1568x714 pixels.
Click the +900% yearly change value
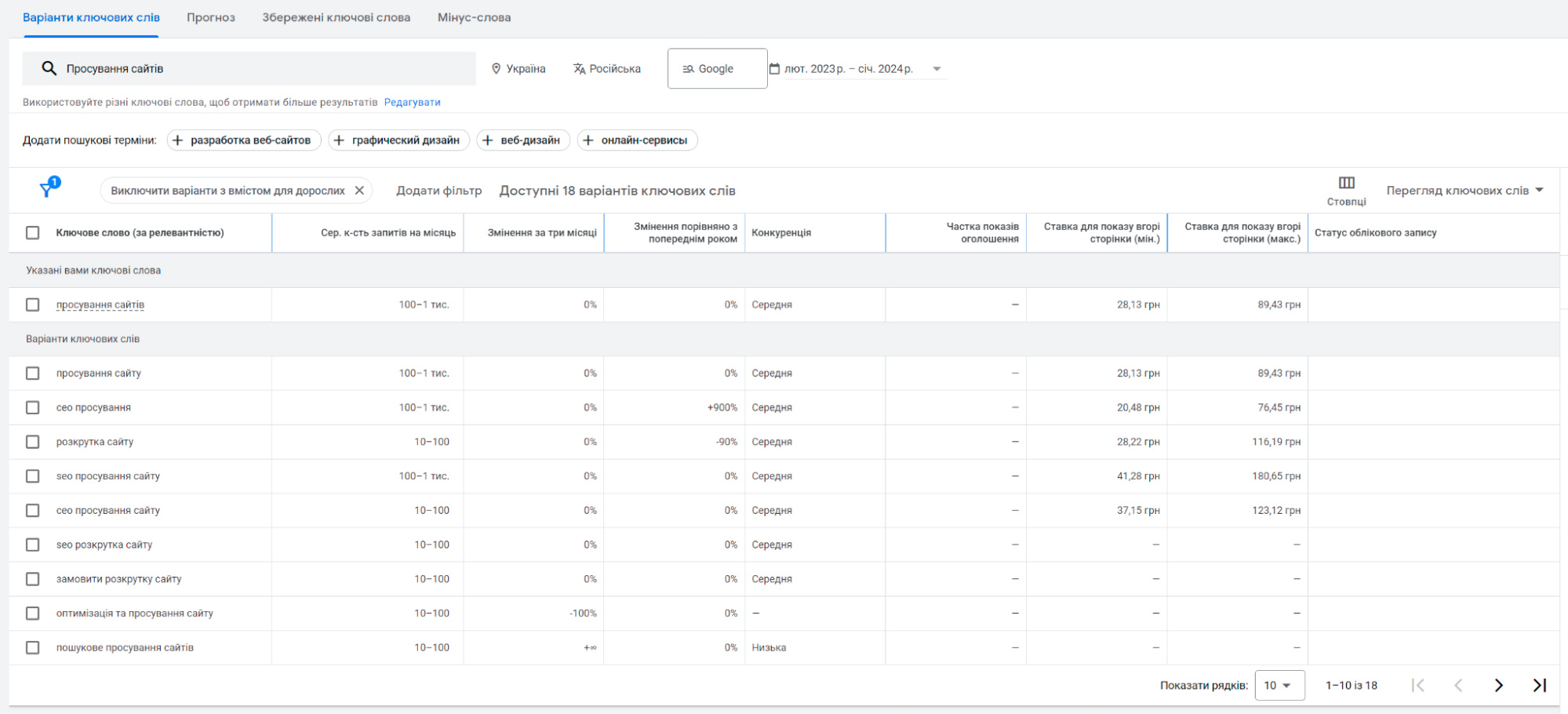pyautogui.click(x=722, y=408)
